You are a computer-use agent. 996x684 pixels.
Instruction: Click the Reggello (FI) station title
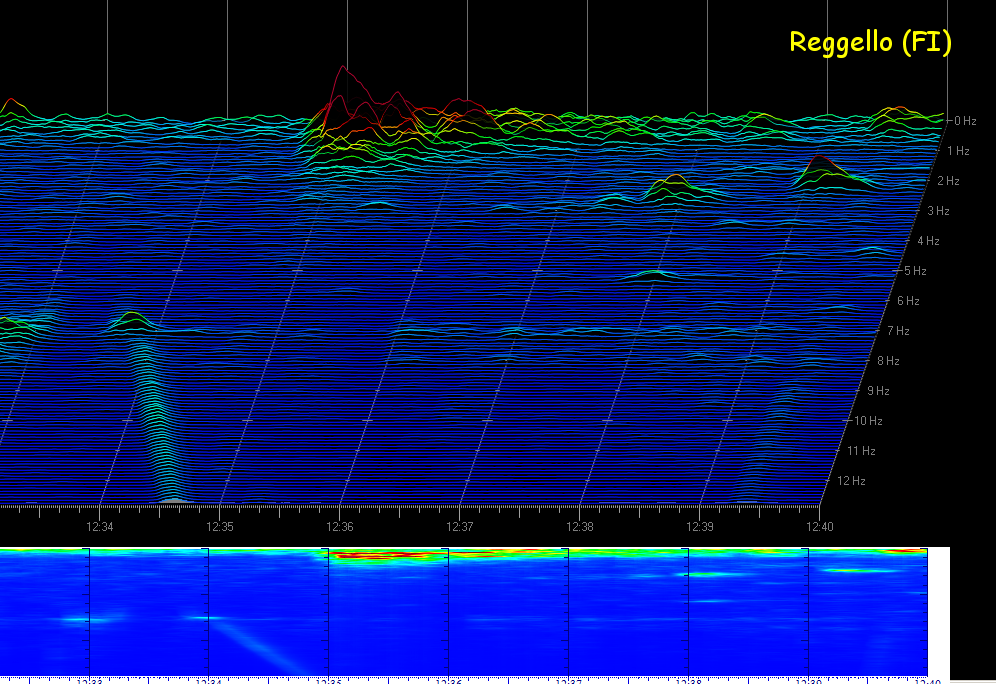(869, 42)
